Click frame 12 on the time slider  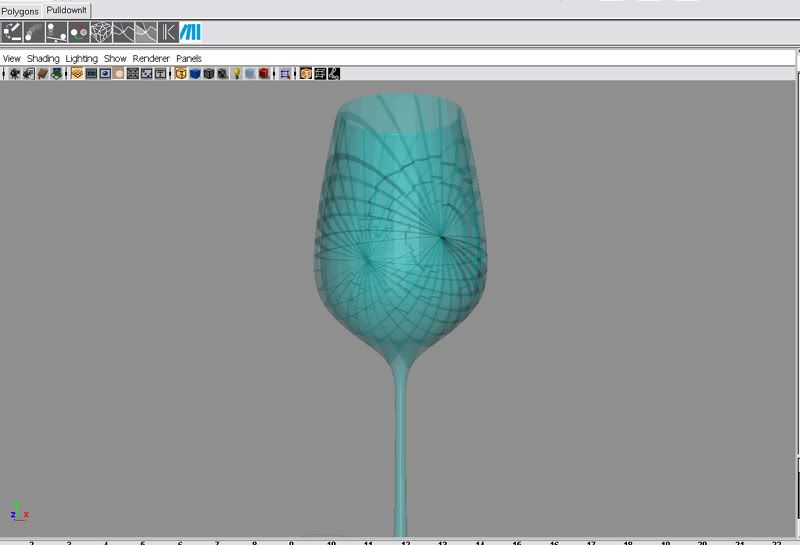pyautogui.click(x=405, y=541)
